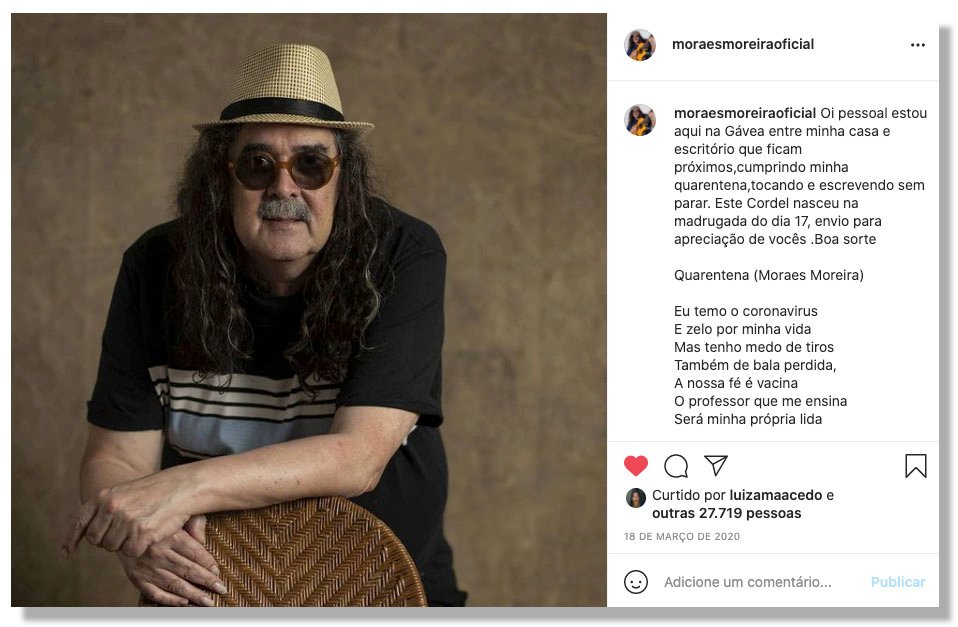Open comments via the speech bubble icon
The height and width of the screenshot is (627, 958).
coord(676,466)
